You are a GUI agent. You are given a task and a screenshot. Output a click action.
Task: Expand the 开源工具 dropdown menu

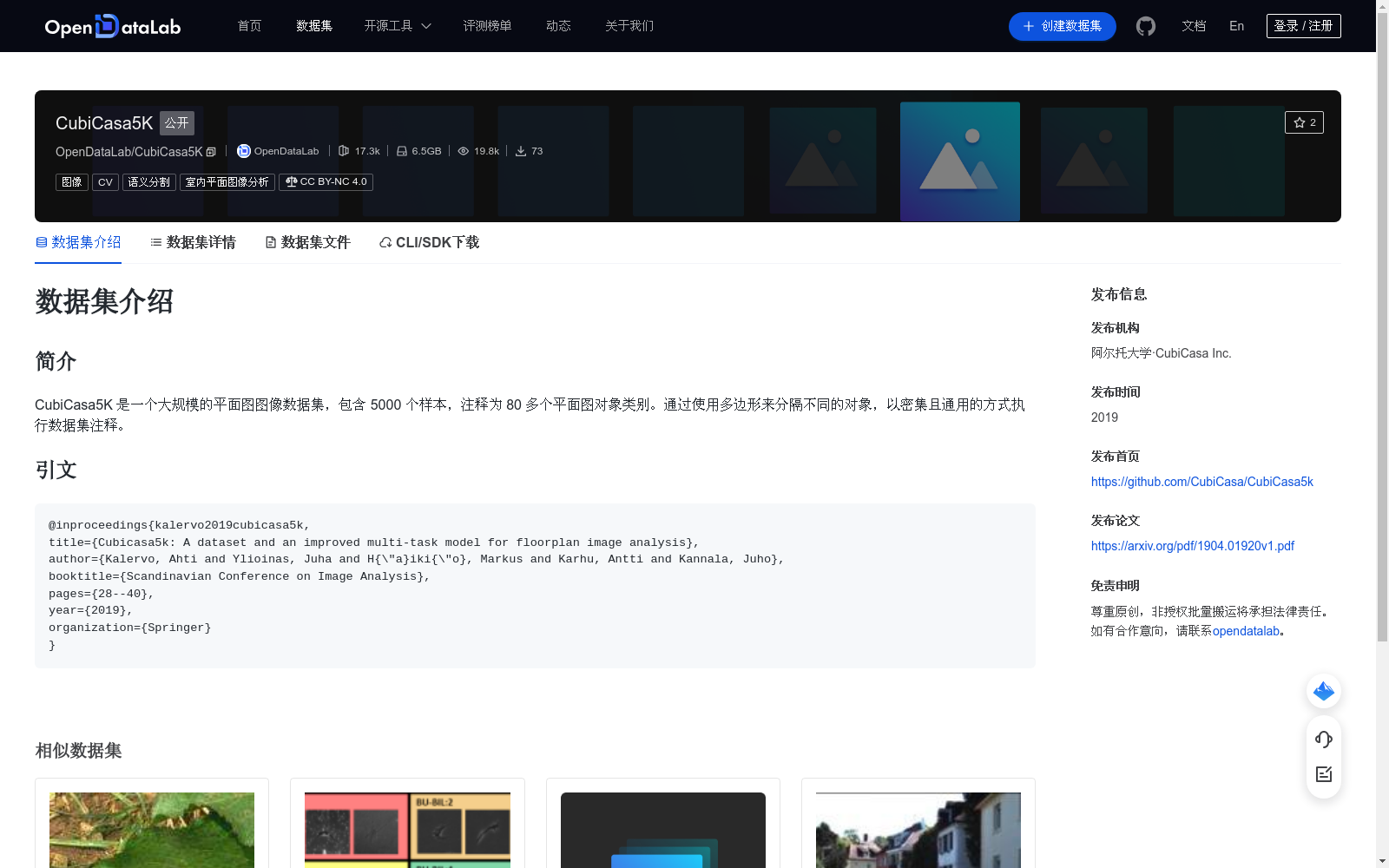[398, 26]
